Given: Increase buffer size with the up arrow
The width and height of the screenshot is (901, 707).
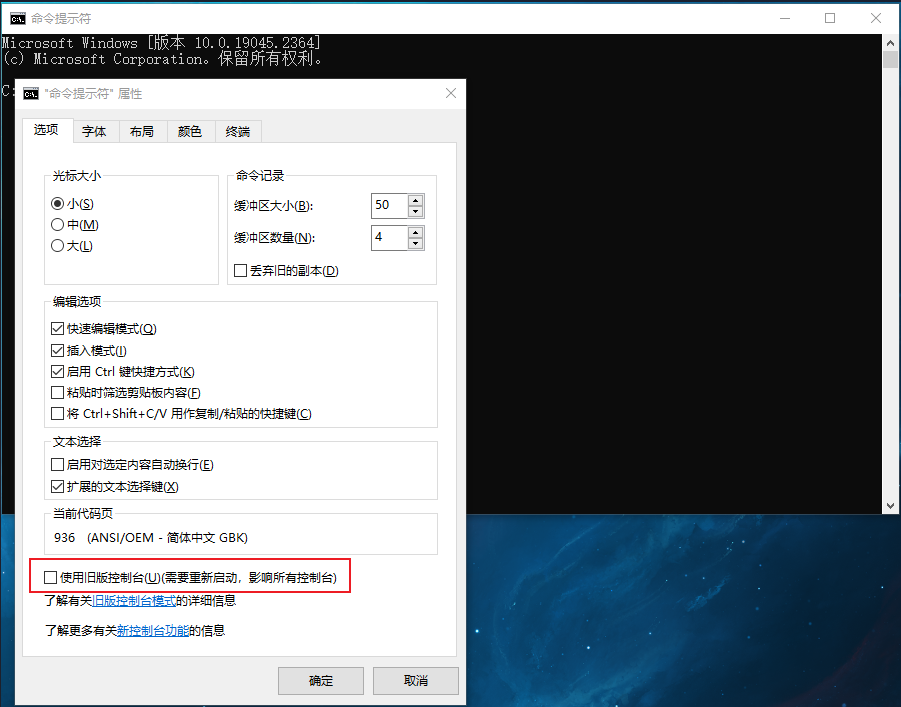Looking at the screenshot, I should [416, 199].
